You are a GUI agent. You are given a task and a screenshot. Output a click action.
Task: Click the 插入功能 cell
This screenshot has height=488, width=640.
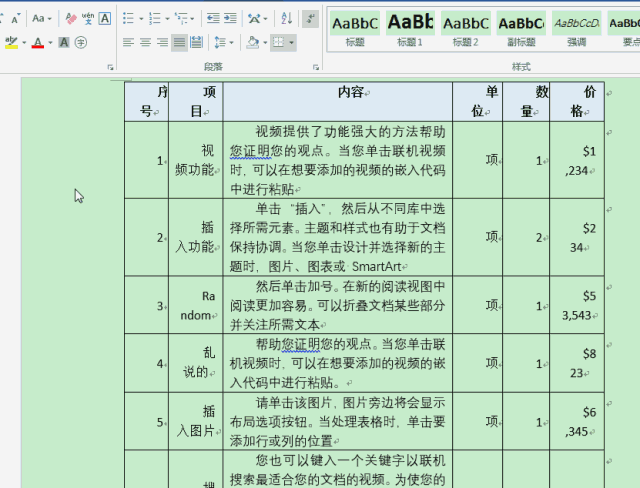point(196,237)
